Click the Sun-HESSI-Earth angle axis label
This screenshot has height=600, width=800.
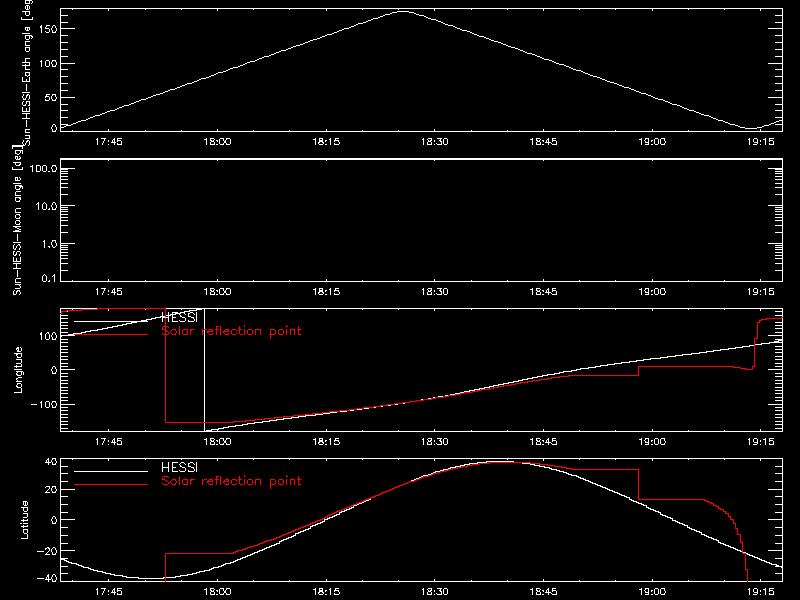27,72
